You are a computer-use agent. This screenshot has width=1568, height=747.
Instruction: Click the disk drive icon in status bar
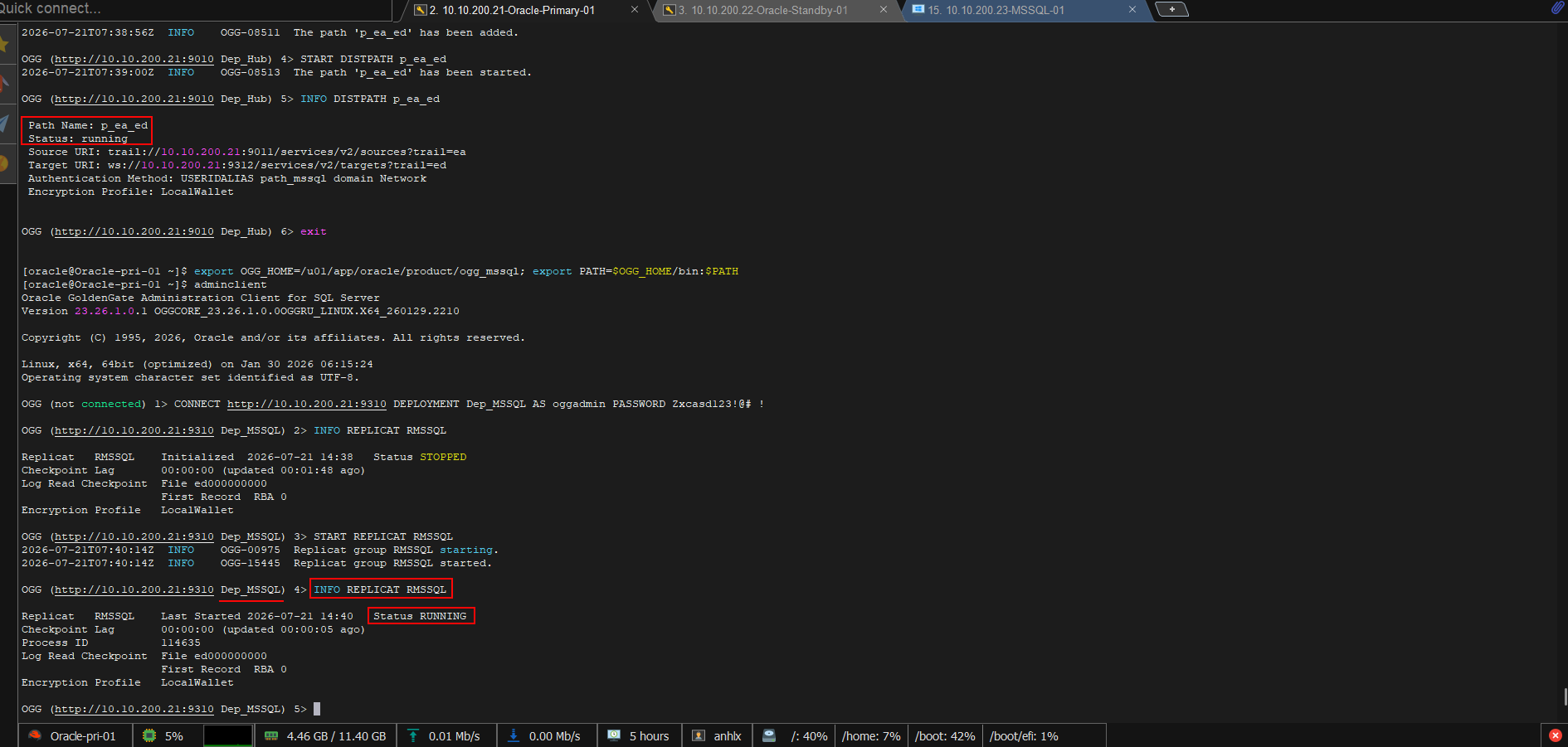pos(769,735)
